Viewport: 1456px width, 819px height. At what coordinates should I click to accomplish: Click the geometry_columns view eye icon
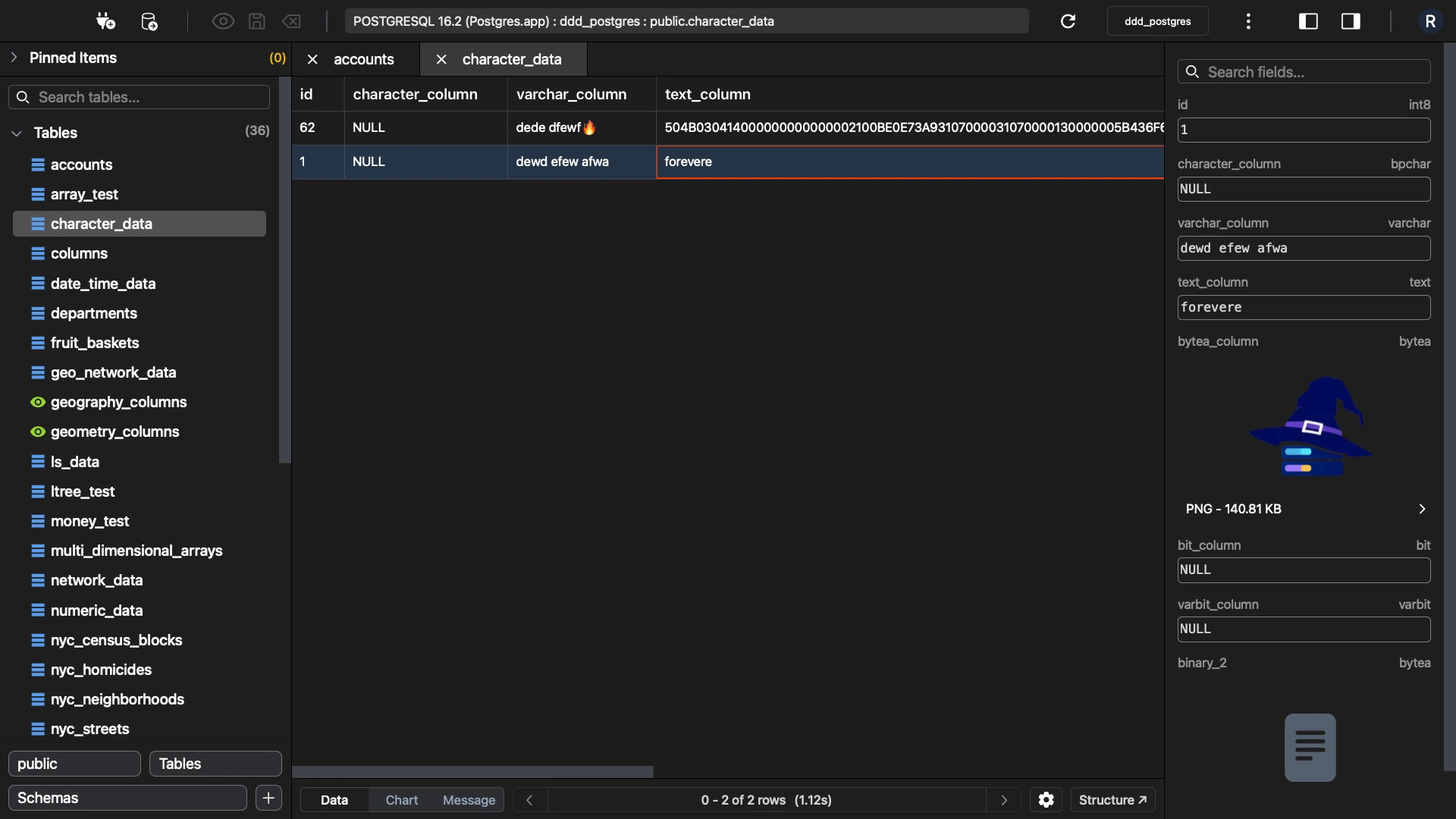[x=38, y=431]
